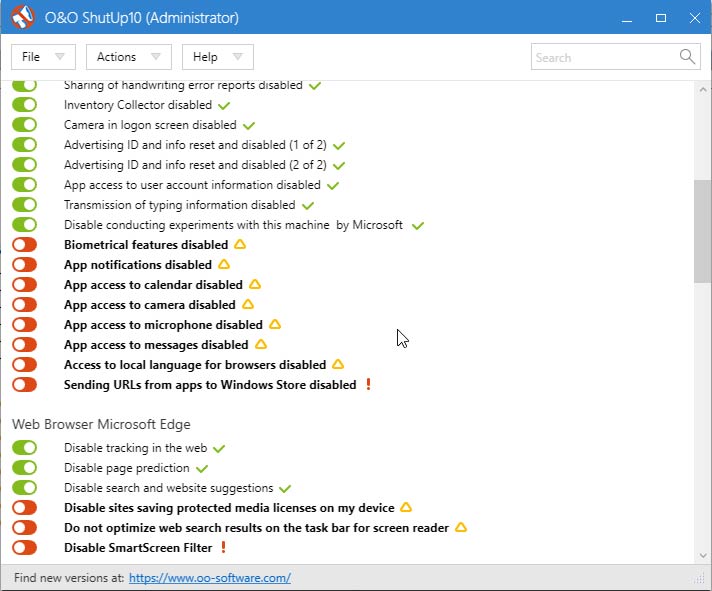Turn on App access to microphone disabled
This screenshot has height=591, width=712.
[25, 325]
